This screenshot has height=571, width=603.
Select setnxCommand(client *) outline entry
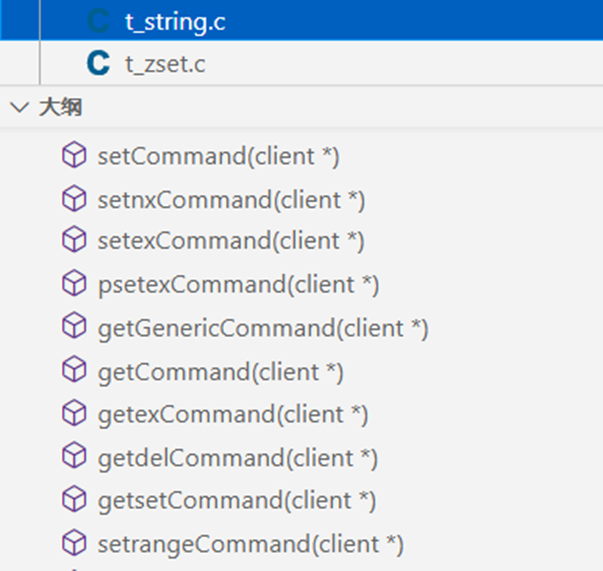point(230,199)
